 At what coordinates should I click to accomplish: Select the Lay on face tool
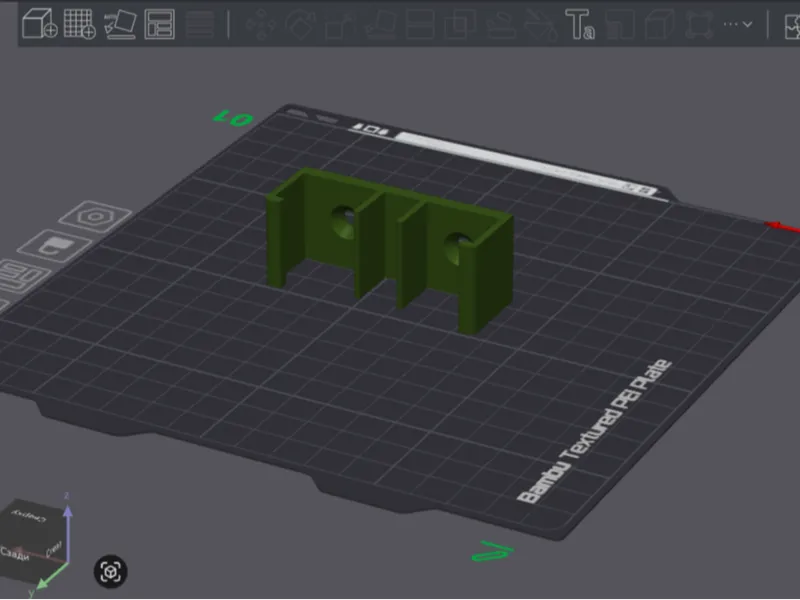[x=380, y=24]
